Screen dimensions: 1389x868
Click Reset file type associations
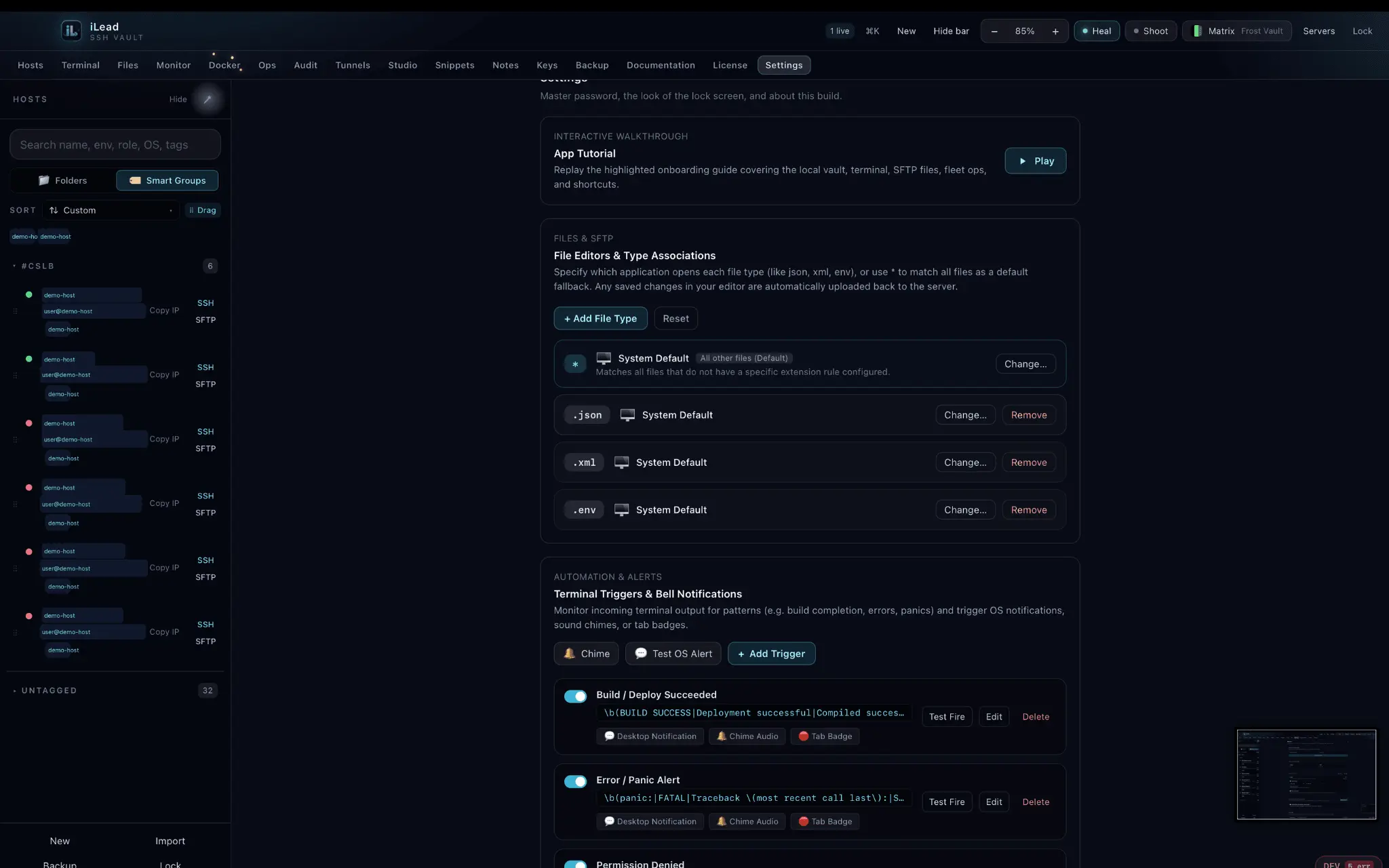(676, 319)
